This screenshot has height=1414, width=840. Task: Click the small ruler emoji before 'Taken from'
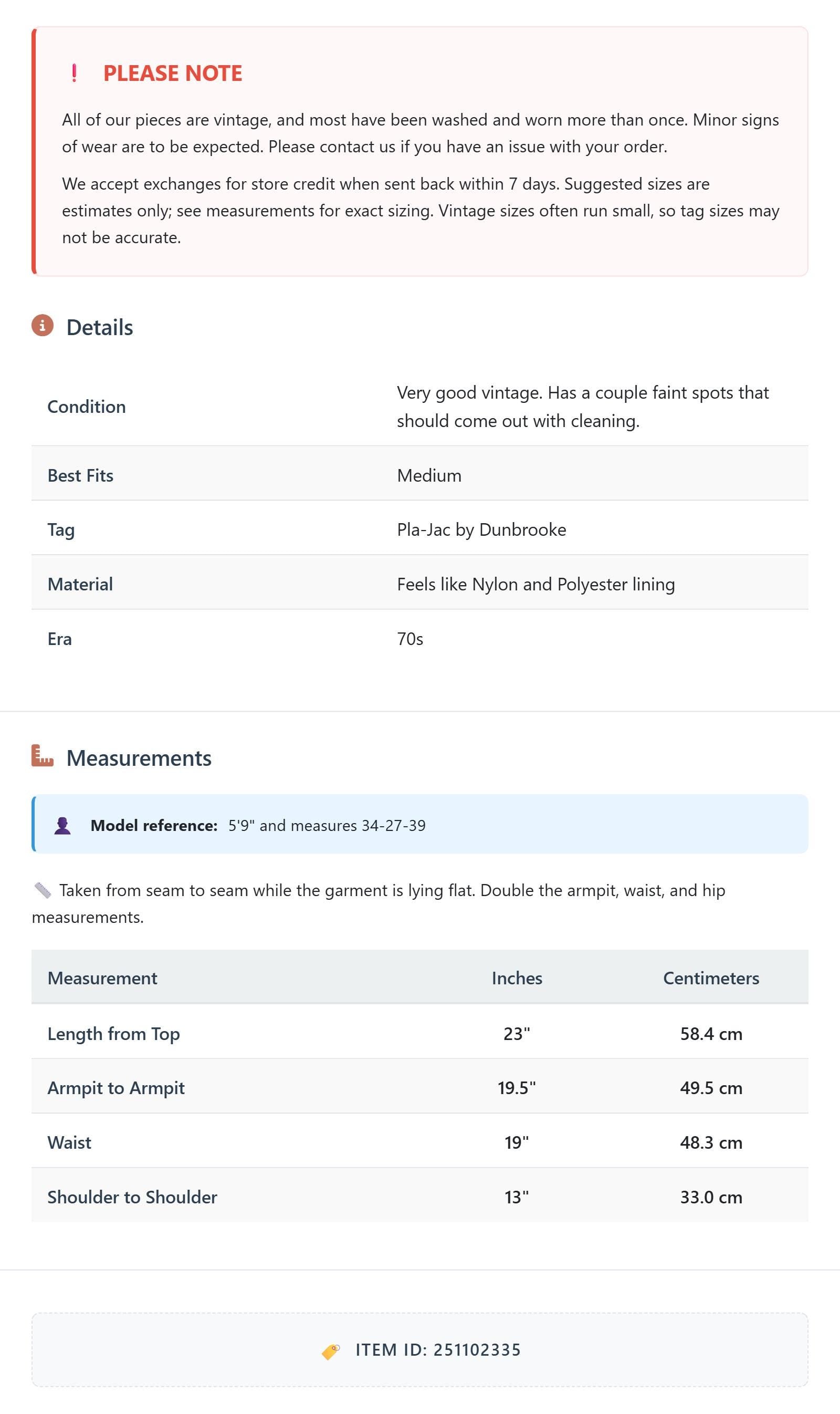tap(43, 890)
